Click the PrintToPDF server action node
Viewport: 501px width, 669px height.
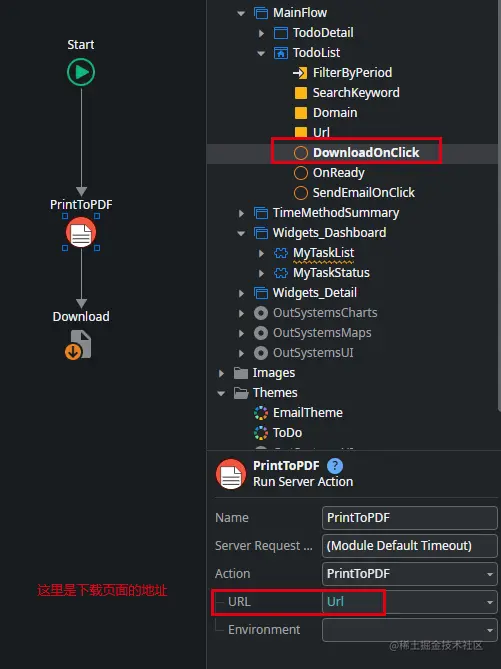(x=81, y=233)
